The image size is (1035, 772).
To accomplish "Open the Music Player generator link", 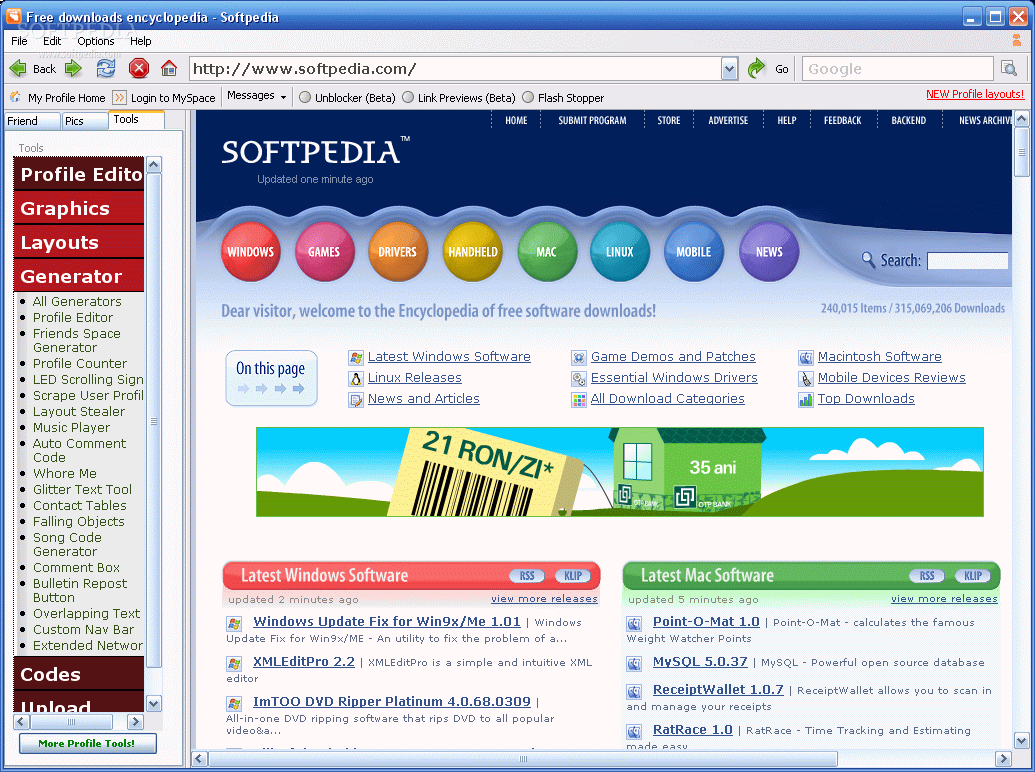I will point(71,427).
